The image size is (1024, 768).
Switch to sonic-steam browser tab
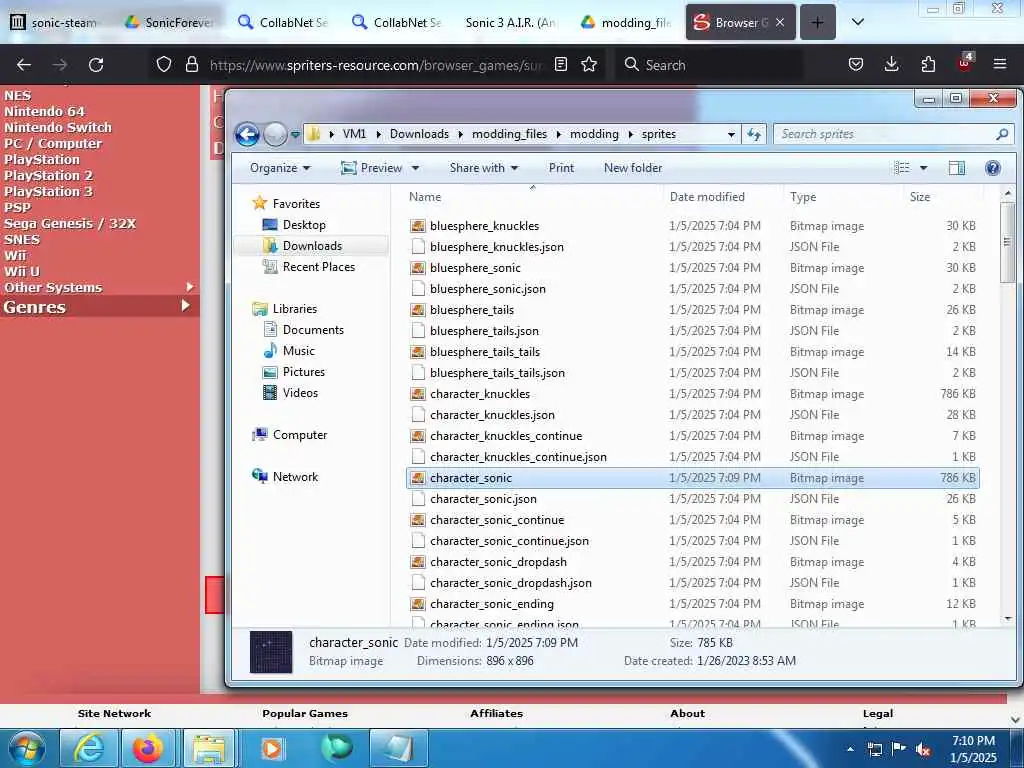(56, 22)
